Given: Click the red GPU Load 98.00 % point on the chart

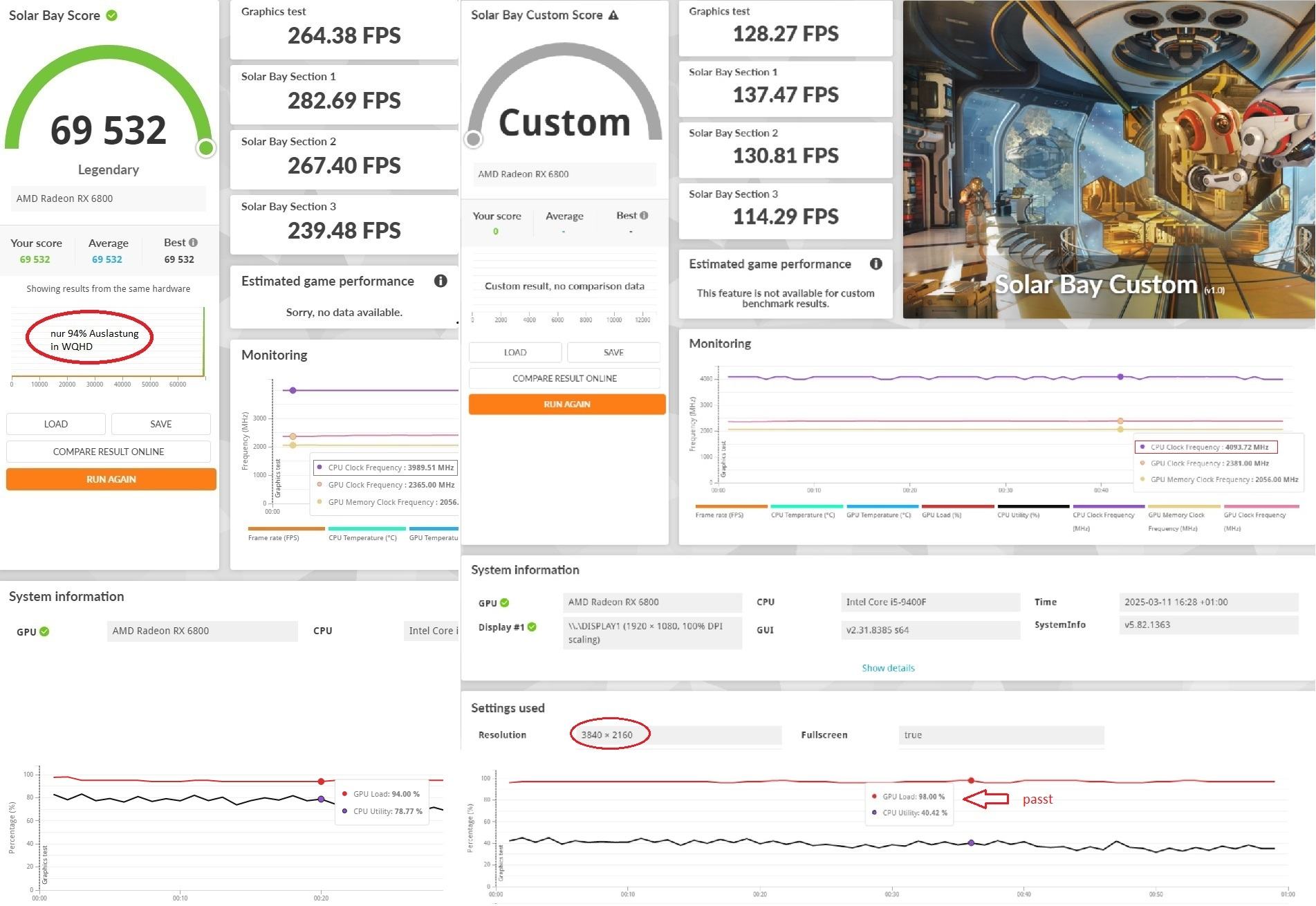Looking at the screenshot, I should [971, 781].
